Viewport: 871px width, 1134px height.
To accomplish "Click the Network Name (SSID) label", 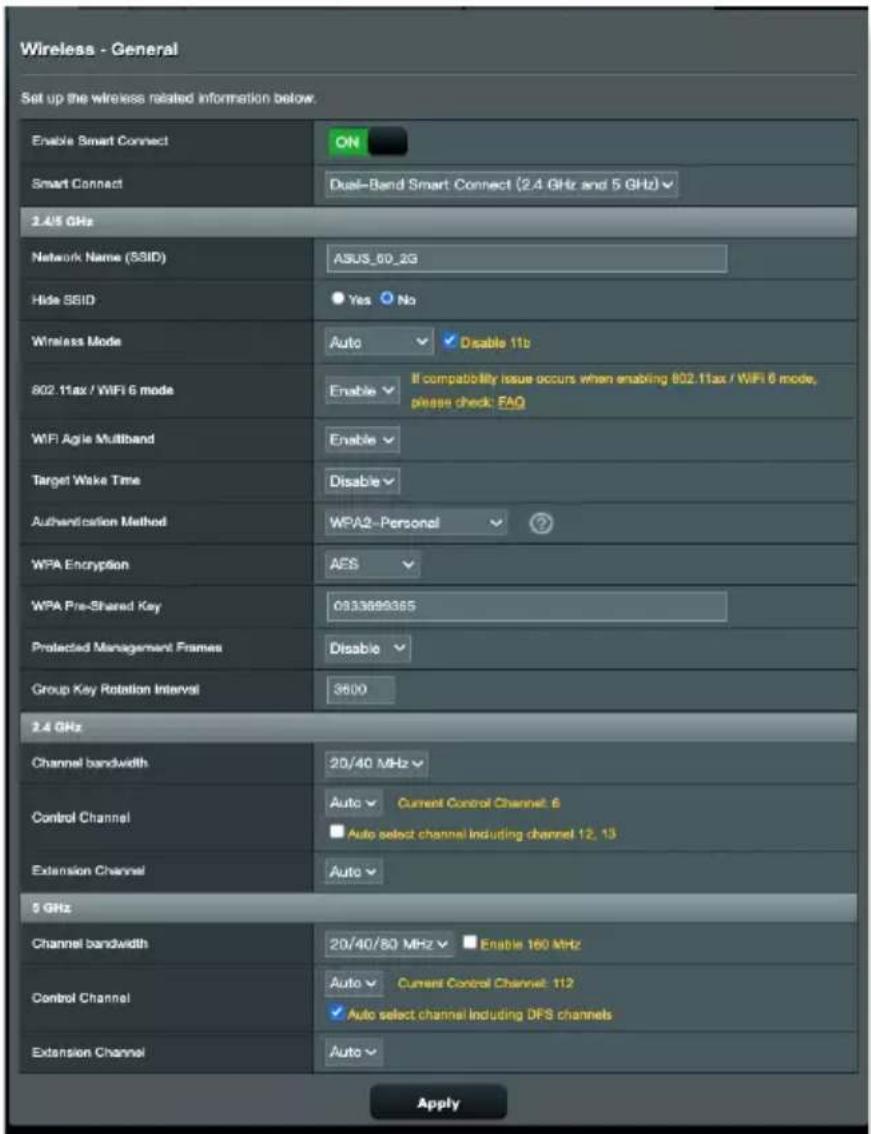I will tap(98, 257).
